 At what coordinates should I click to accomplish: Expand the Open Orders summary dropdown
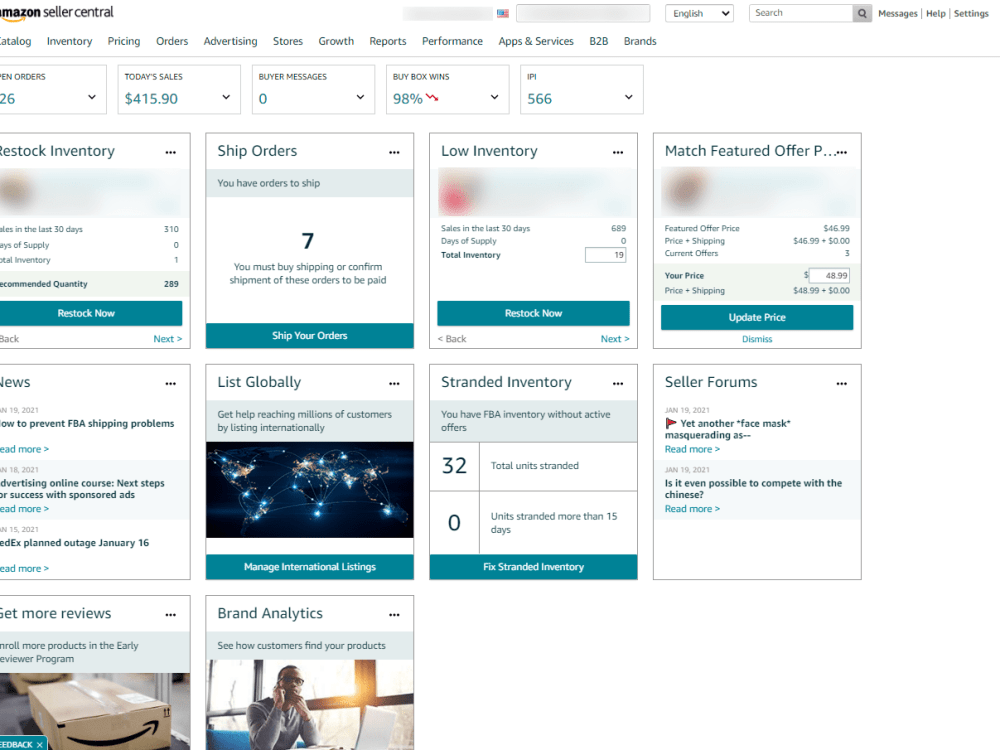point(92,97)
